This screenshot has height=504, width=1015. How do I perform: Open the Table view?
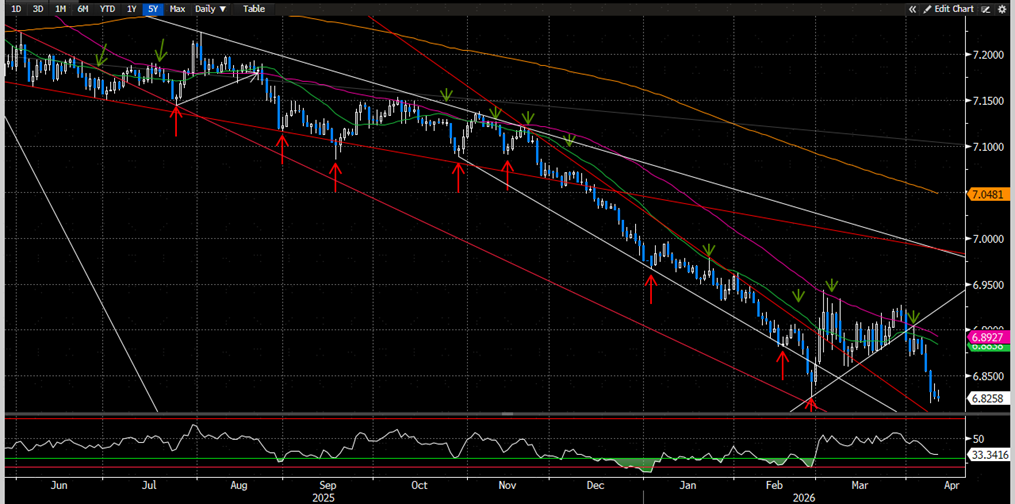[x=254, y=9]
